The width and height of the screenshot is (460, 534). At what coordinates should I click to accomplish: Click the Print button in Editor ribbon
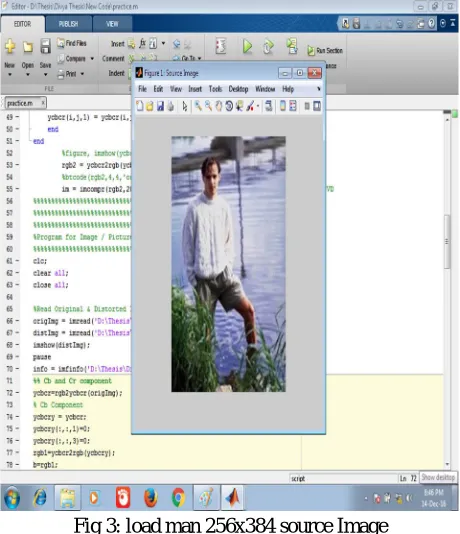click(x=67, y=74)
